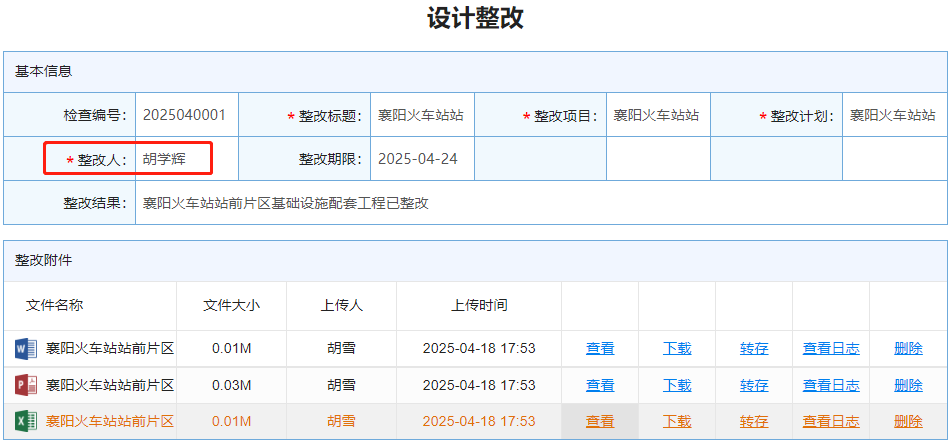The height and width of the screenshot is (444, 952).
Task: Click the 整改附件 section header
Action: 44,260
